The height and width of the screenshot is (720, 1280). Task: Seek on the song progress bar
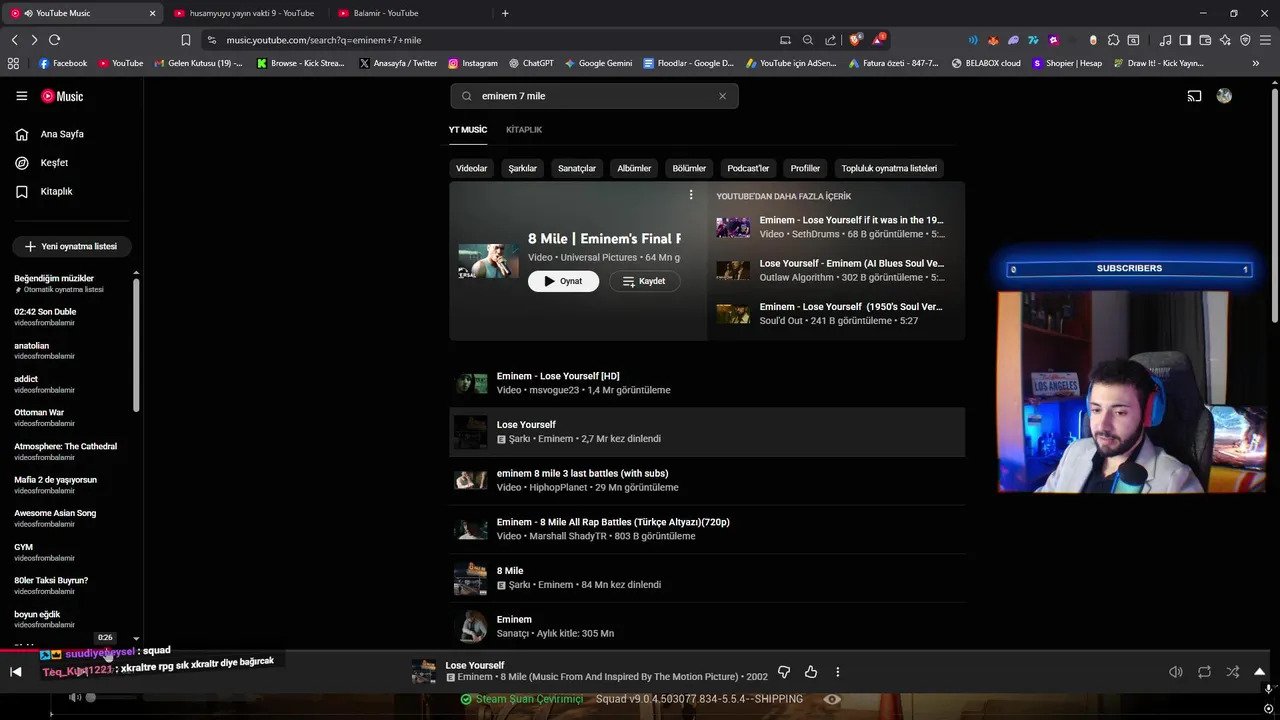[x=640, y=651]
